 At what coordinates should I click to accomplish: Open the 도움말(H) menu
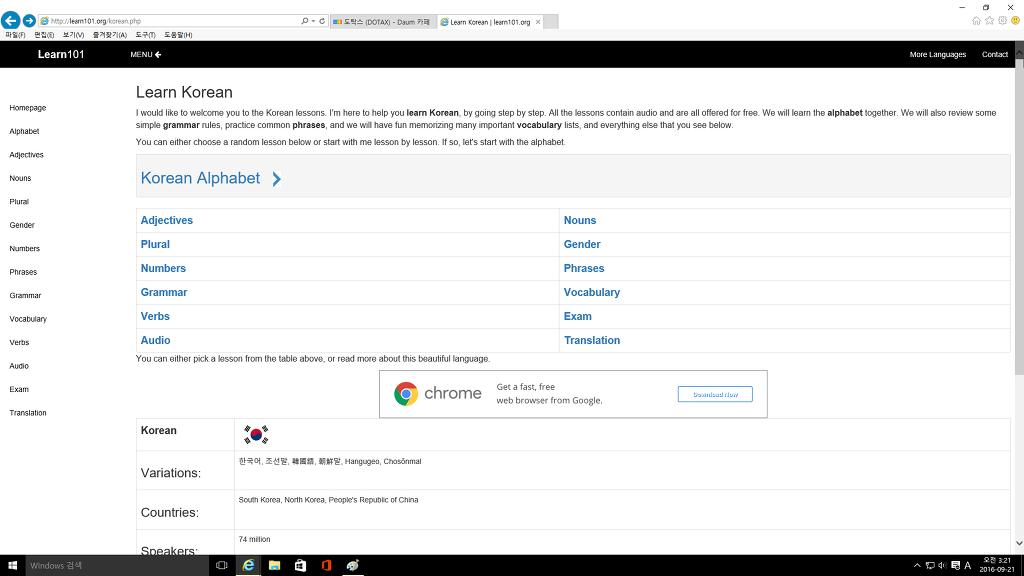(x=178, y=35)
